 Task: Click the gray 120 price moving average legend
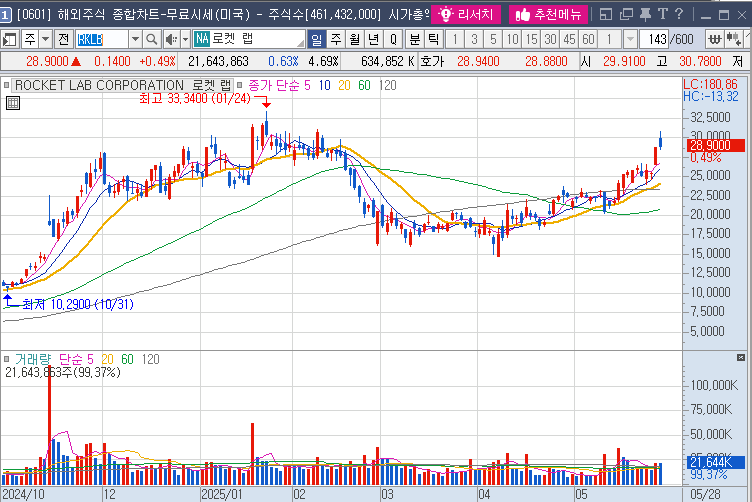click(388, 85)
